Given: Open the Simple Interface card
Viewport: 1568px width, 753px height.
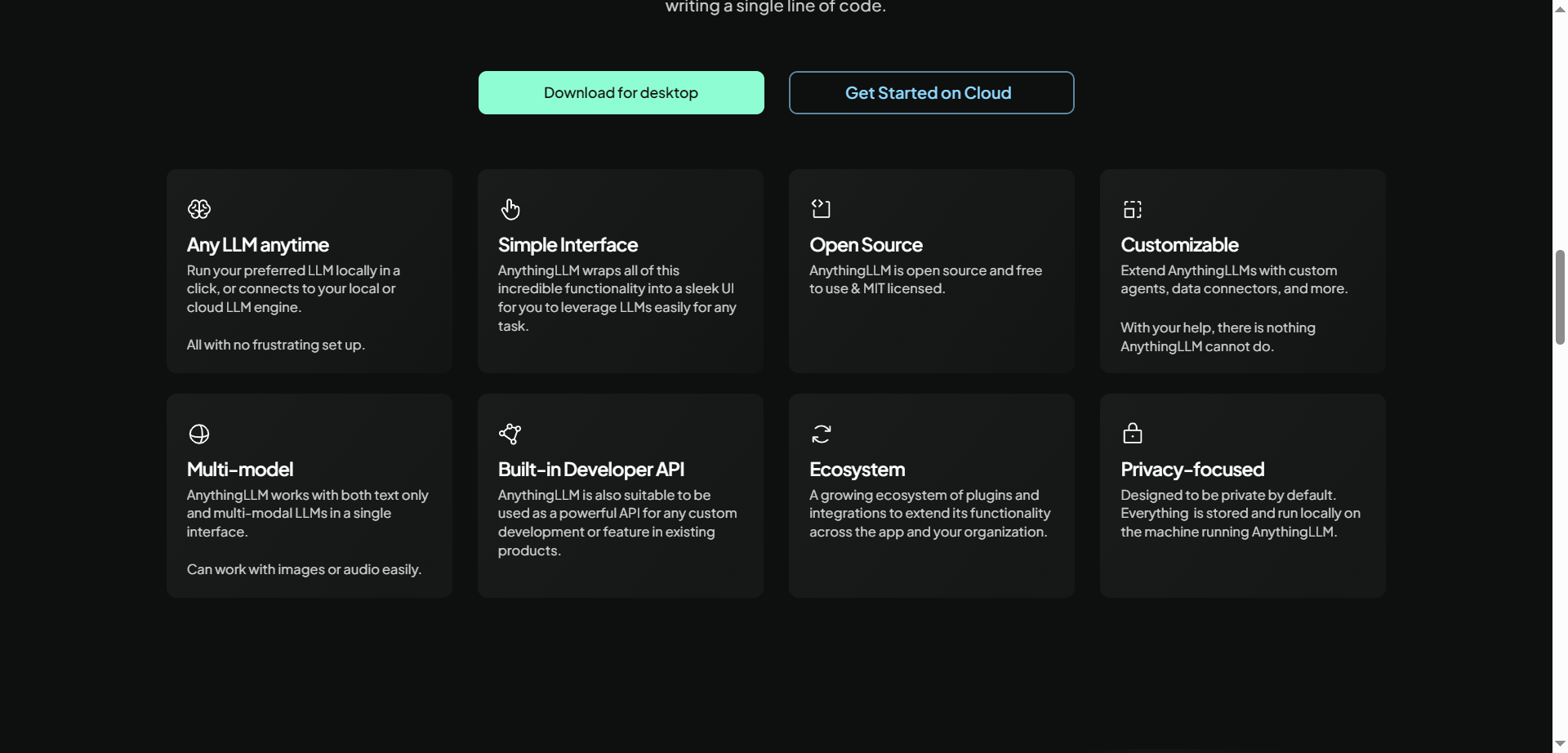Looking at the screenshot, I should point(620,270).
